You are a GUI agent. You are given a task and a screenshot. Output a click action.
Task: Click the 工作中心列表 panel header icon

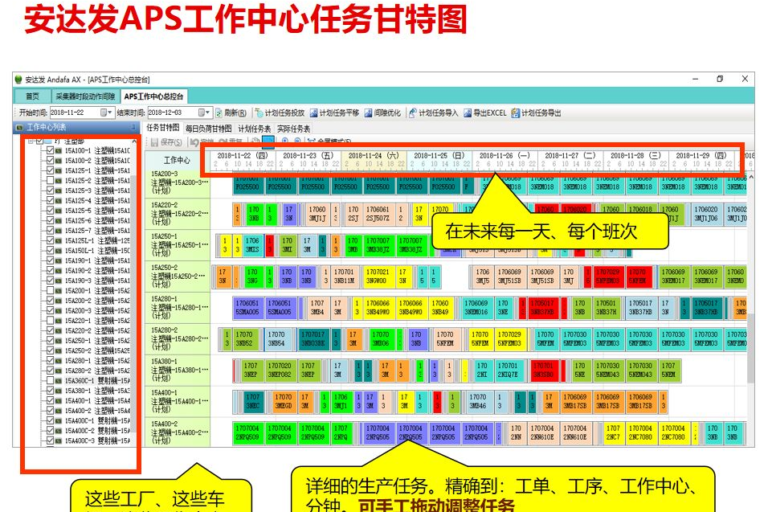pyautogui.click(x=20, y=127)
